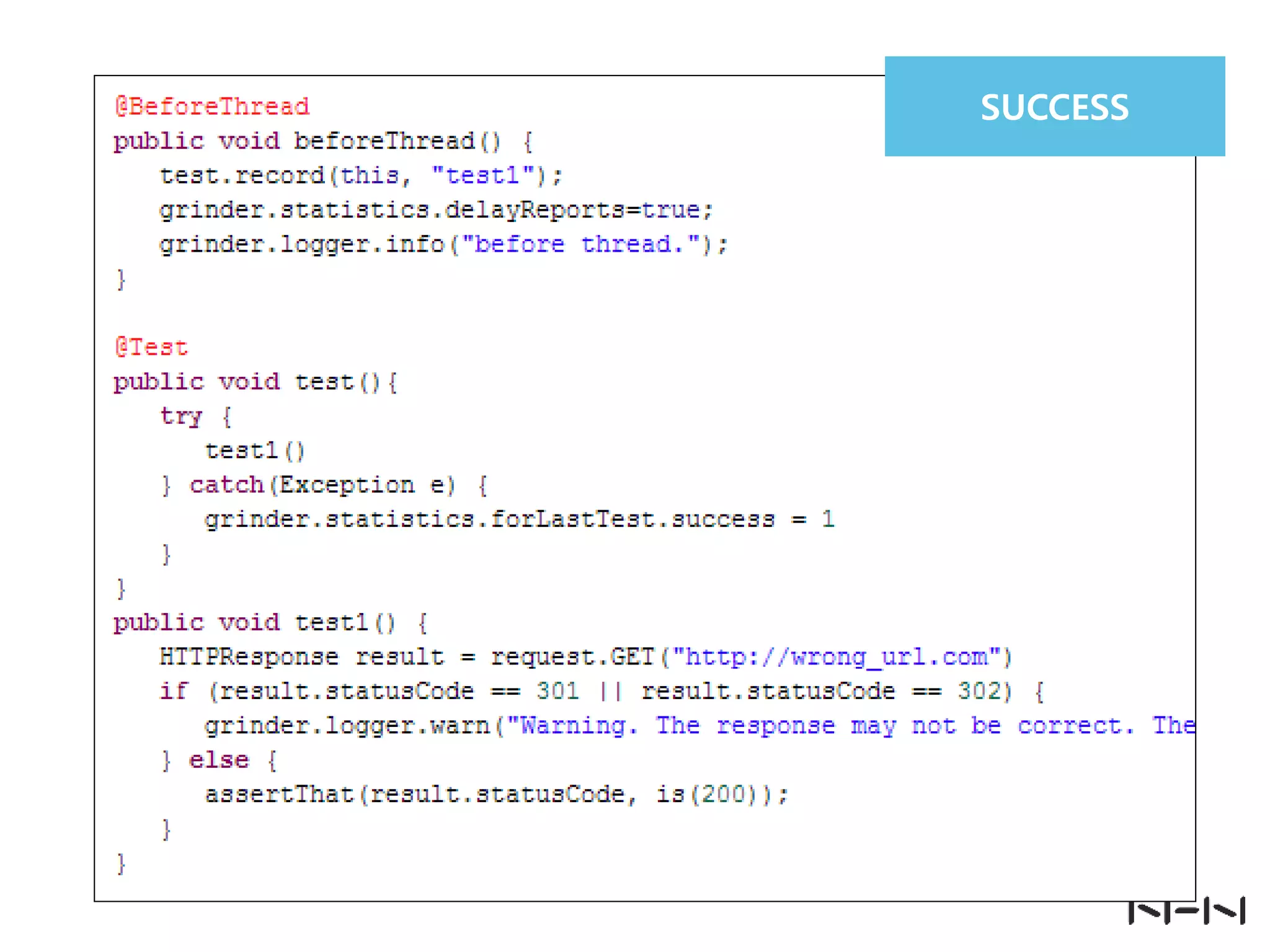Image resolution: width=1270 pixels, height=952 pixels.
Task: Click the HTTPResponse result declaration
Action: (x=301, y=656)
